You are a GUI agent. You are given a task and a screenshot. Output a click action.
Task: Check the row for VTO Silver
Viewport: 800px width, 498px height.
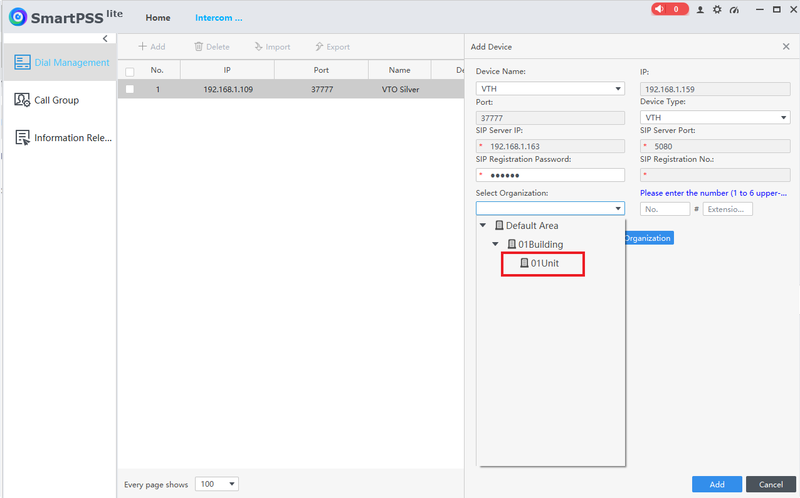(129, 89)
